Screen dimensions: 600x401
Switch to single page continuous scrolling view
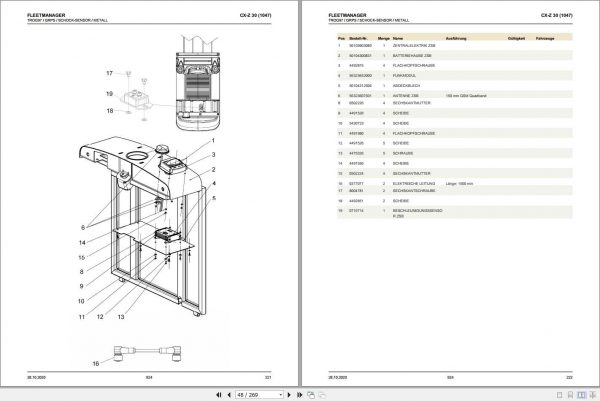point(570,394)
